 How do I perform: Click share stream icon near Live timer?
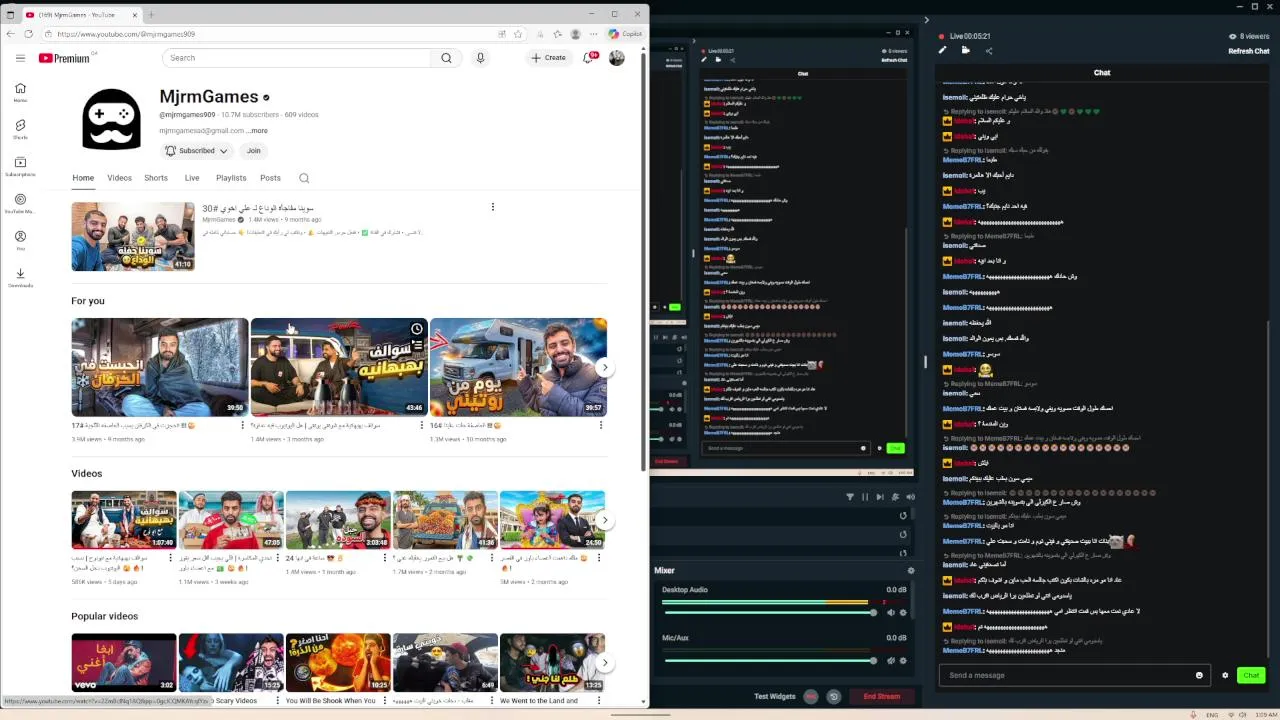coord(989,50)
